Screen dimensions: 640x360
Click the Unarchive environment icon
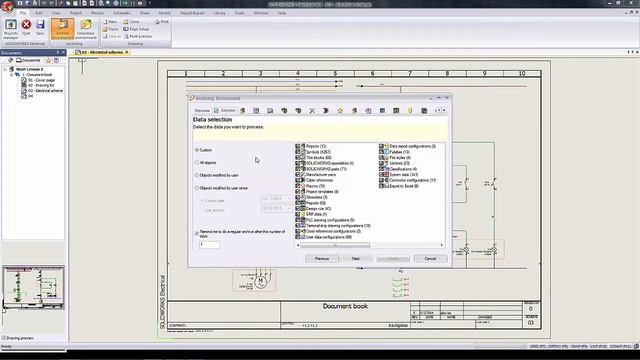[x=86, y=29]
